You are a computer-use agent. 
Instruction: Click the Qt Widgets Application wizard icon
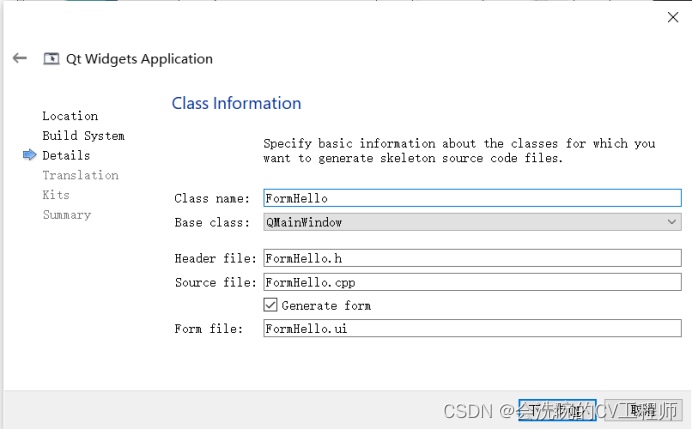pos(51,58)
